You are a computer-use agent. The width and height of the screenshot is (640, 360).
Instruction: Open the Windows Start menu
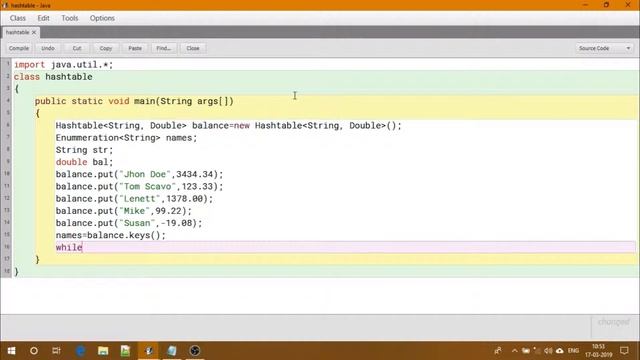[11, 351]
